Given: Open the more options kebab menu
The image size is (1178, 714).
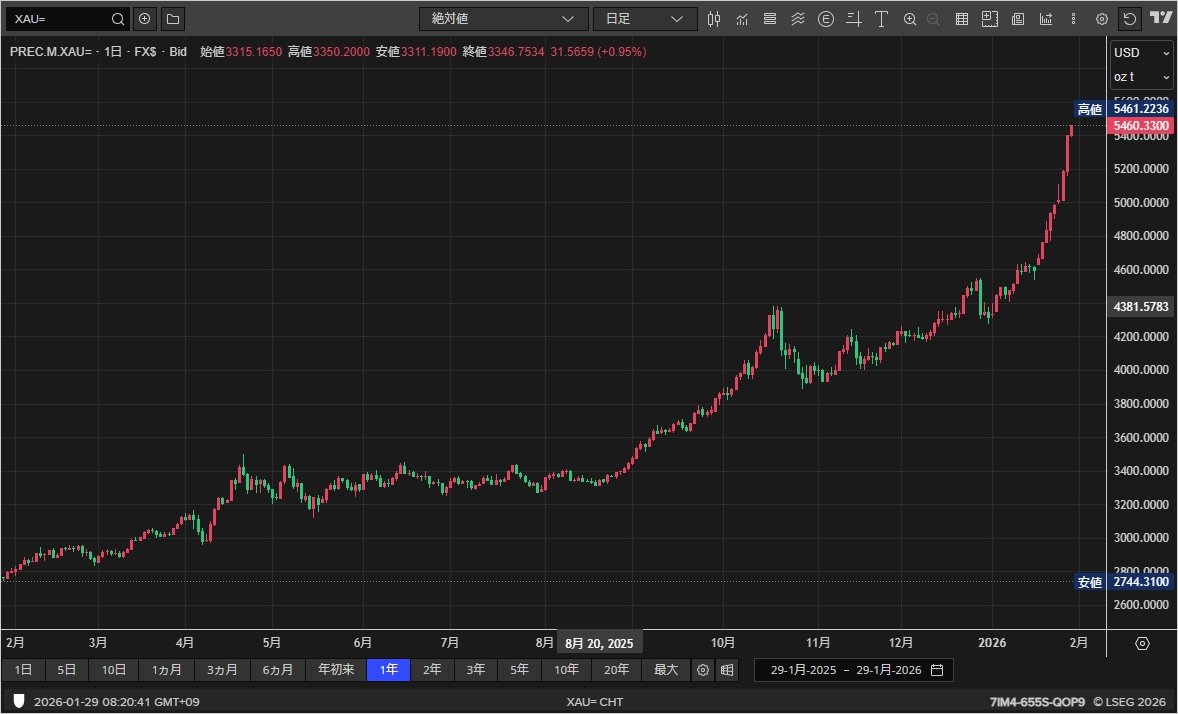Looking at the screenshot, I should [1073, 18].
